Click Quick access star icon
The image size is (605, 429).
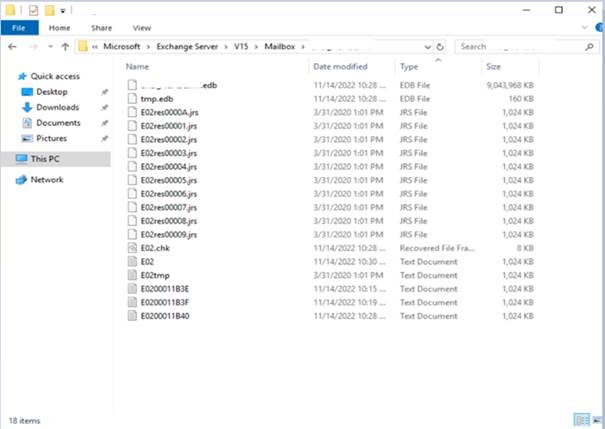point(22,76)
